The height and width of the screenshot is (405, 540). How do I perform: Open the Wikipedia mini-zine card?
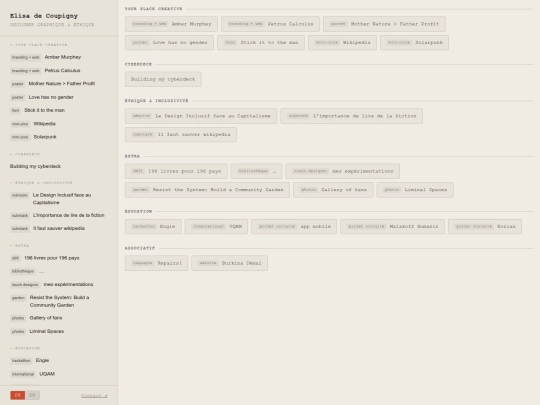coord(342,43)
